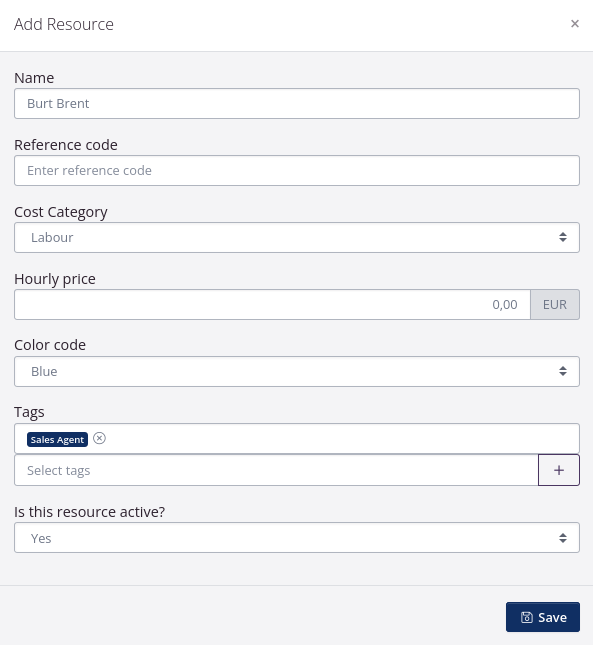
Task: Click the Hourly price input field
Action: coord(272,304)
